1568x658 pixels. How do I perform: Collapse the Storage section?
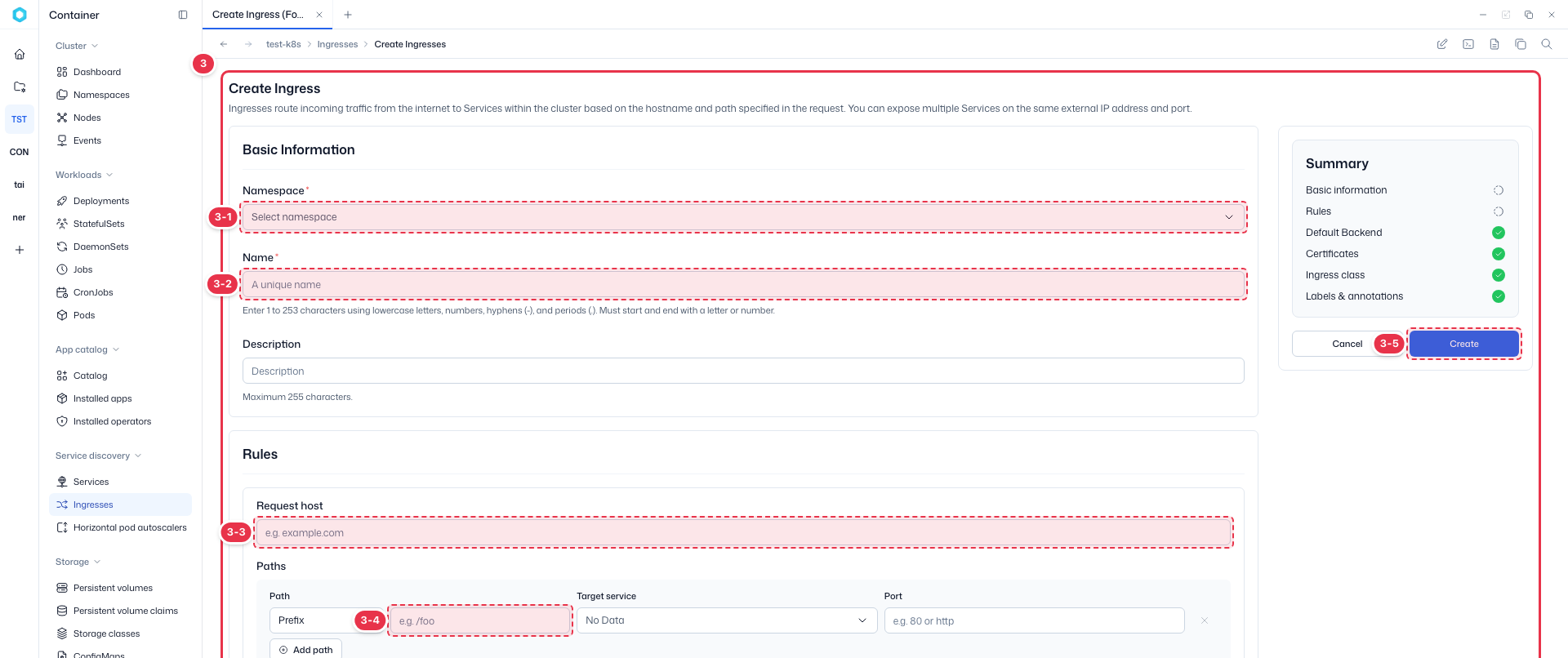(78, 562)
